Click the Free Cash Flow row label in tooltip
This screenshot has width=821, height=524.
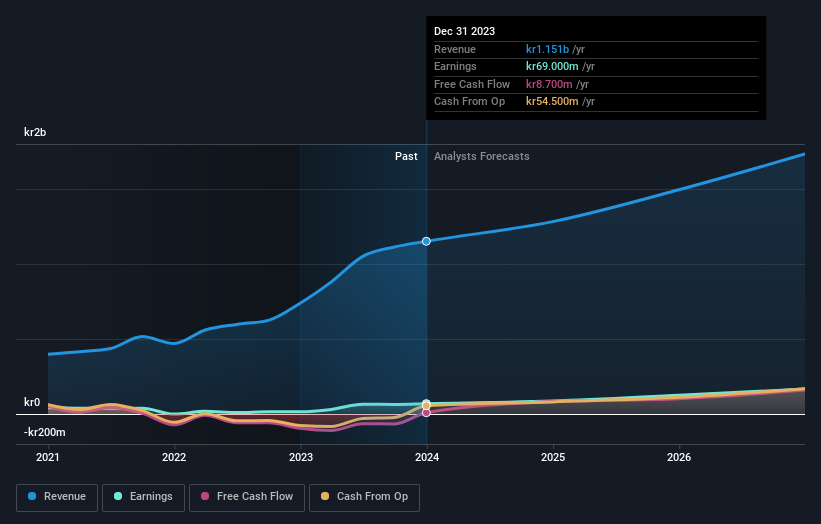coord(472,84)
